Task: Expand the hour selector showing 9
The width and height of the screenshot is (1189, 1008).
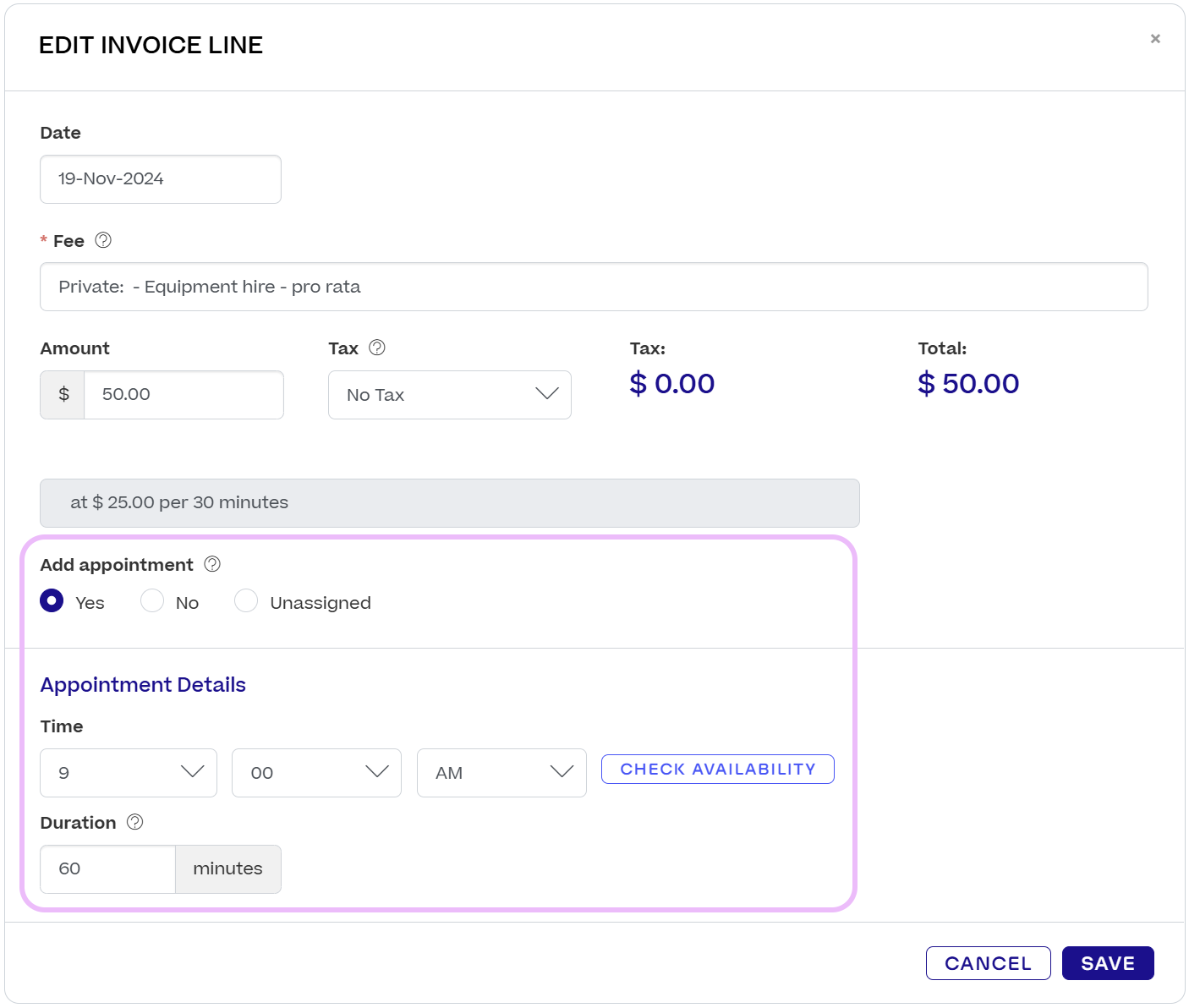Action: [x=128, y=772]
